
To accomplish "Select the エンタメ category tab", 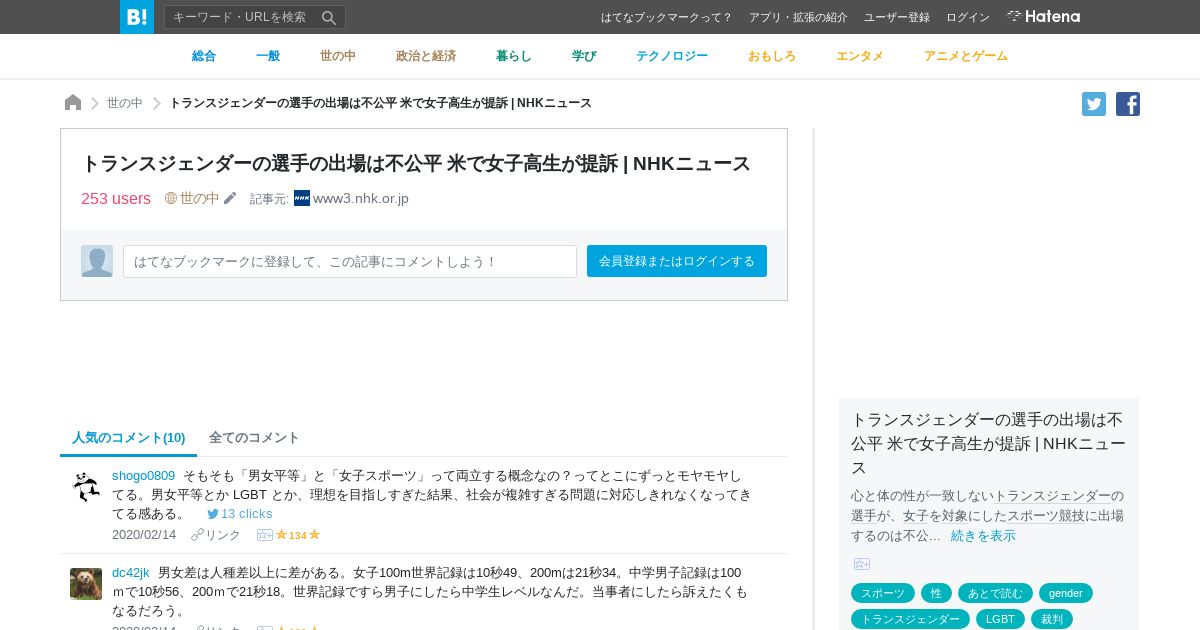I will coord(860,56).
